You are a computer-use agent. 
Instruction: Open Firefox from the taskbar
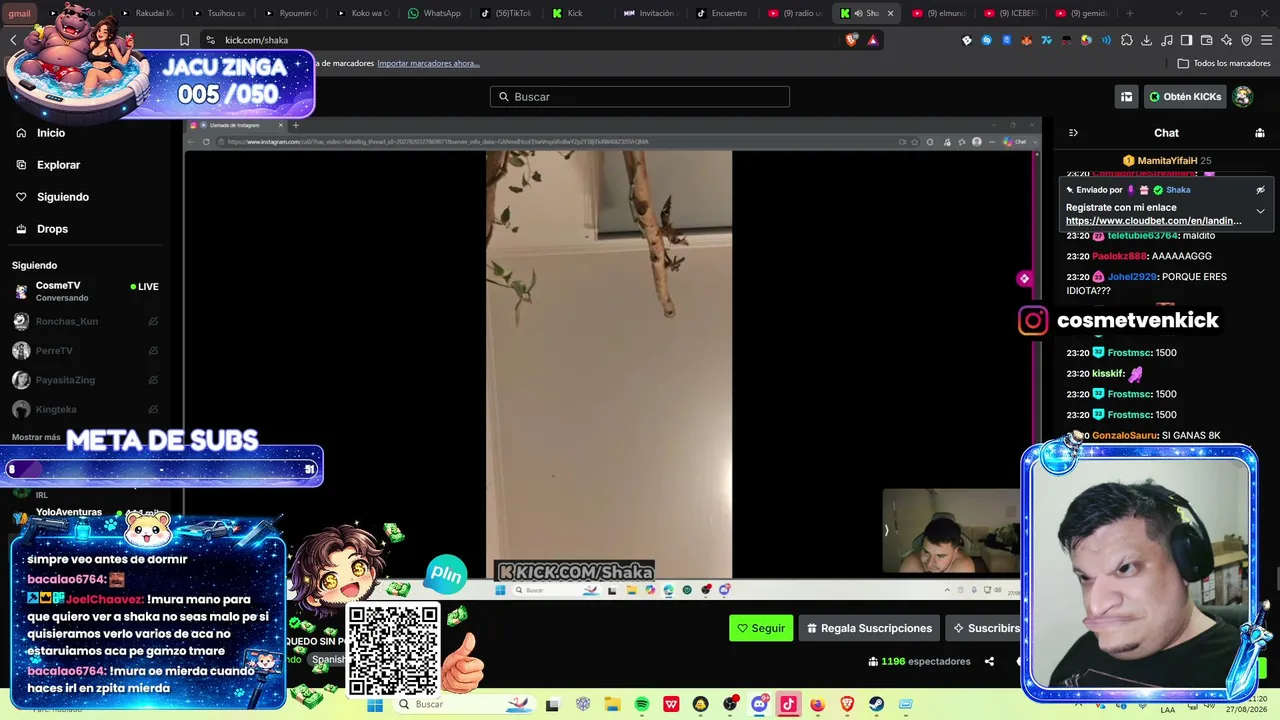(x=818, y=704)
